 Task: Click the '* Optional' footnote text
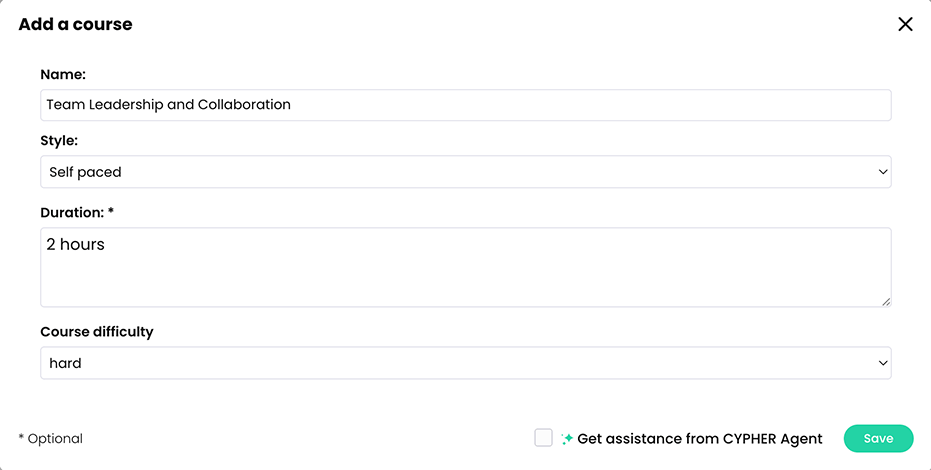[x=51, y=439]
